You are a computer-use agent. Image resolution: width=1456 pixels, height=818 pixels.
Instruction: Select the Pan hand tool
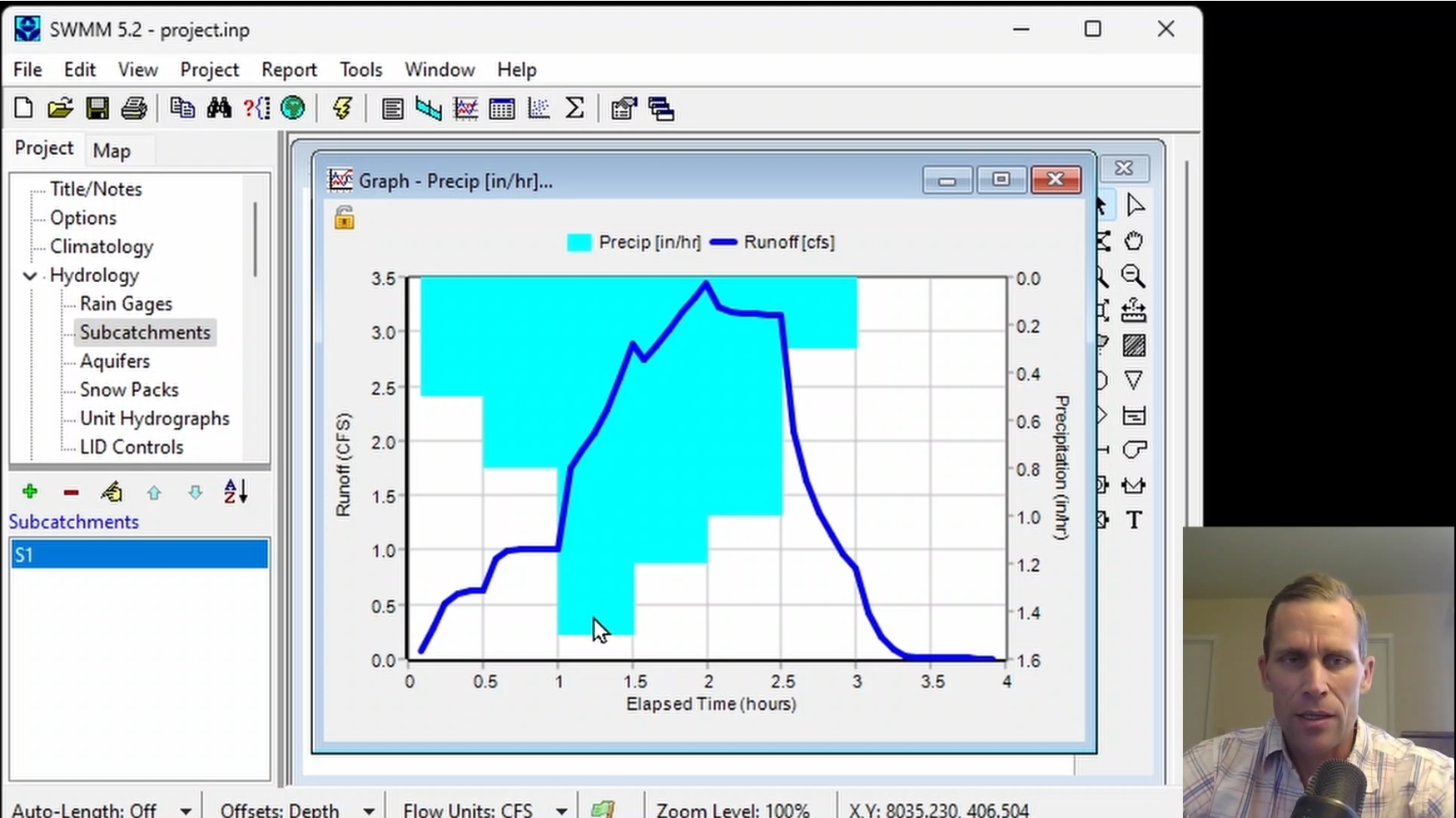pos(1134,241)
